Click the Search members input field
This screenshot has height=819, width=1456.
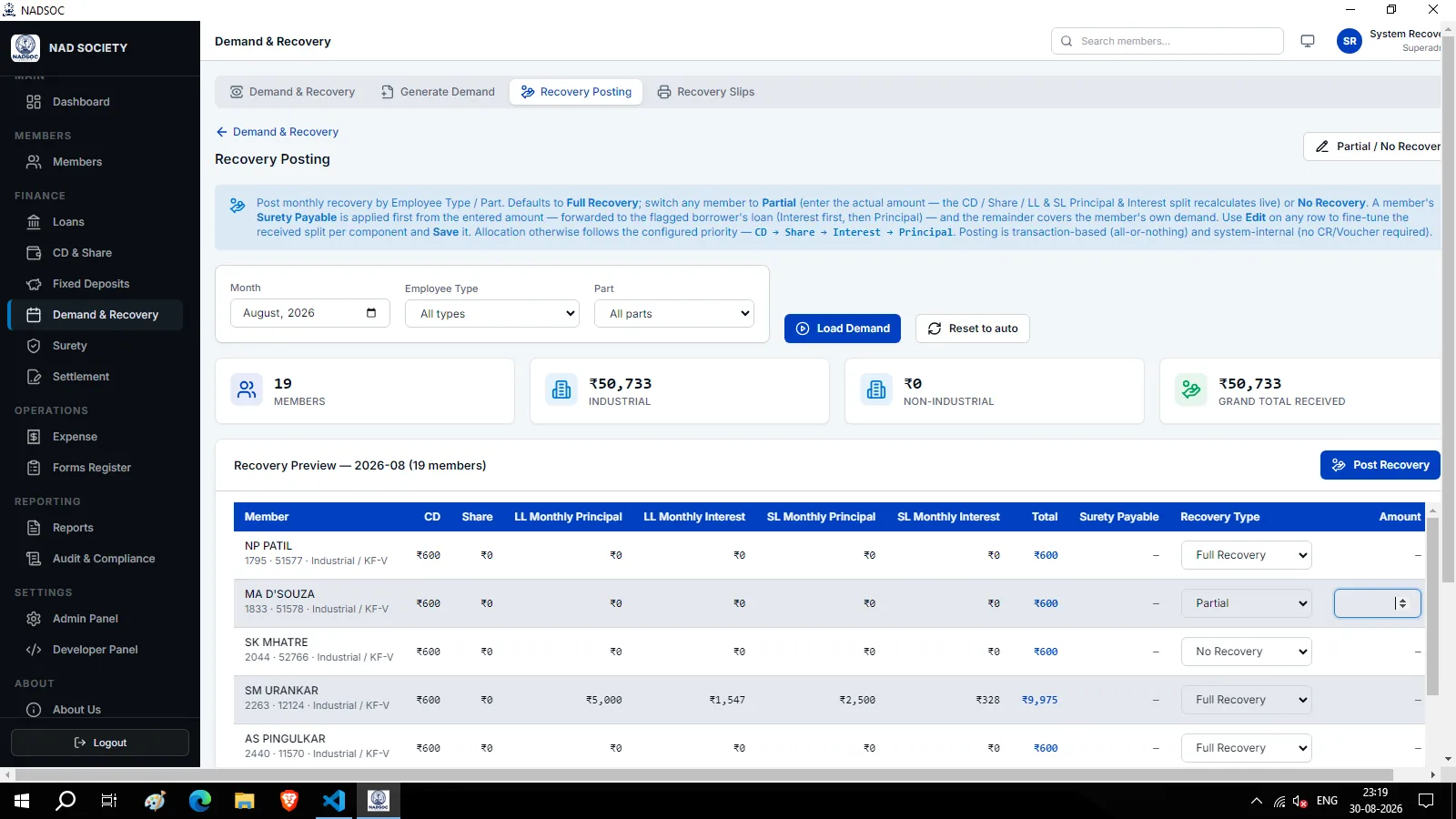tap(1168, 41)
